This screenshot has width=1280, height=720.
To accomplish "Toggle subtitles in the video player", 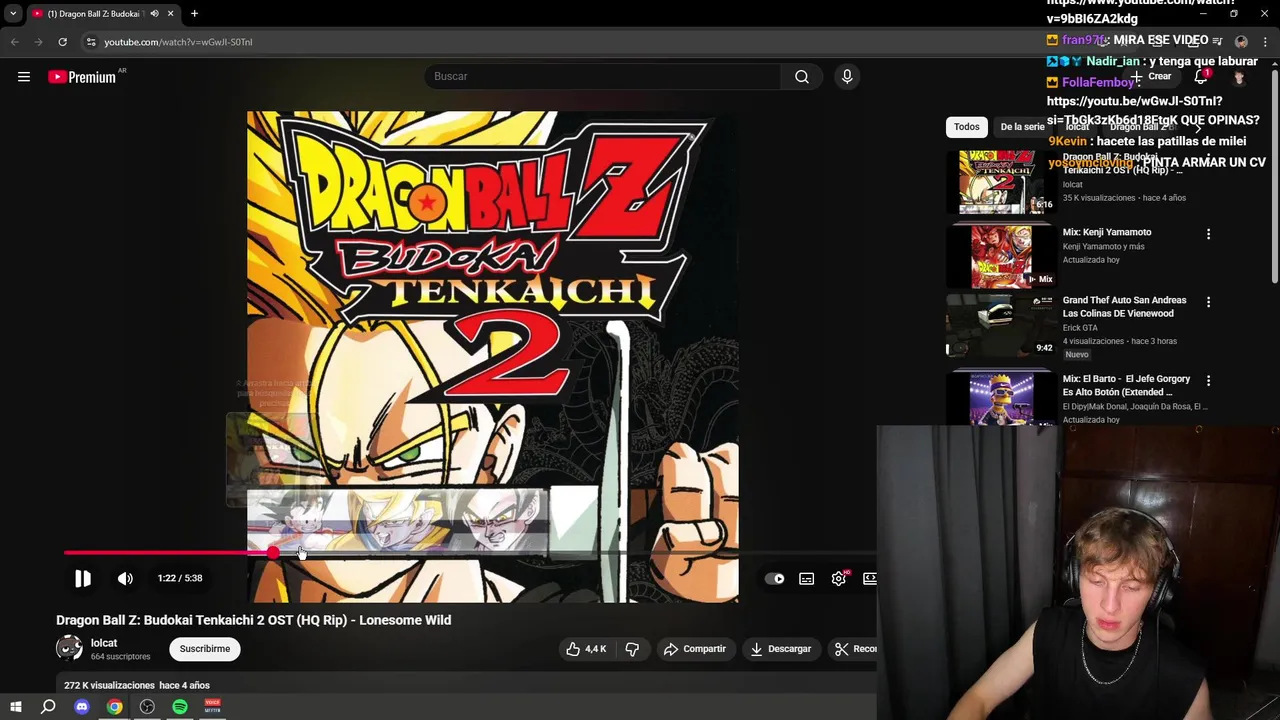I will click(806, 578).
